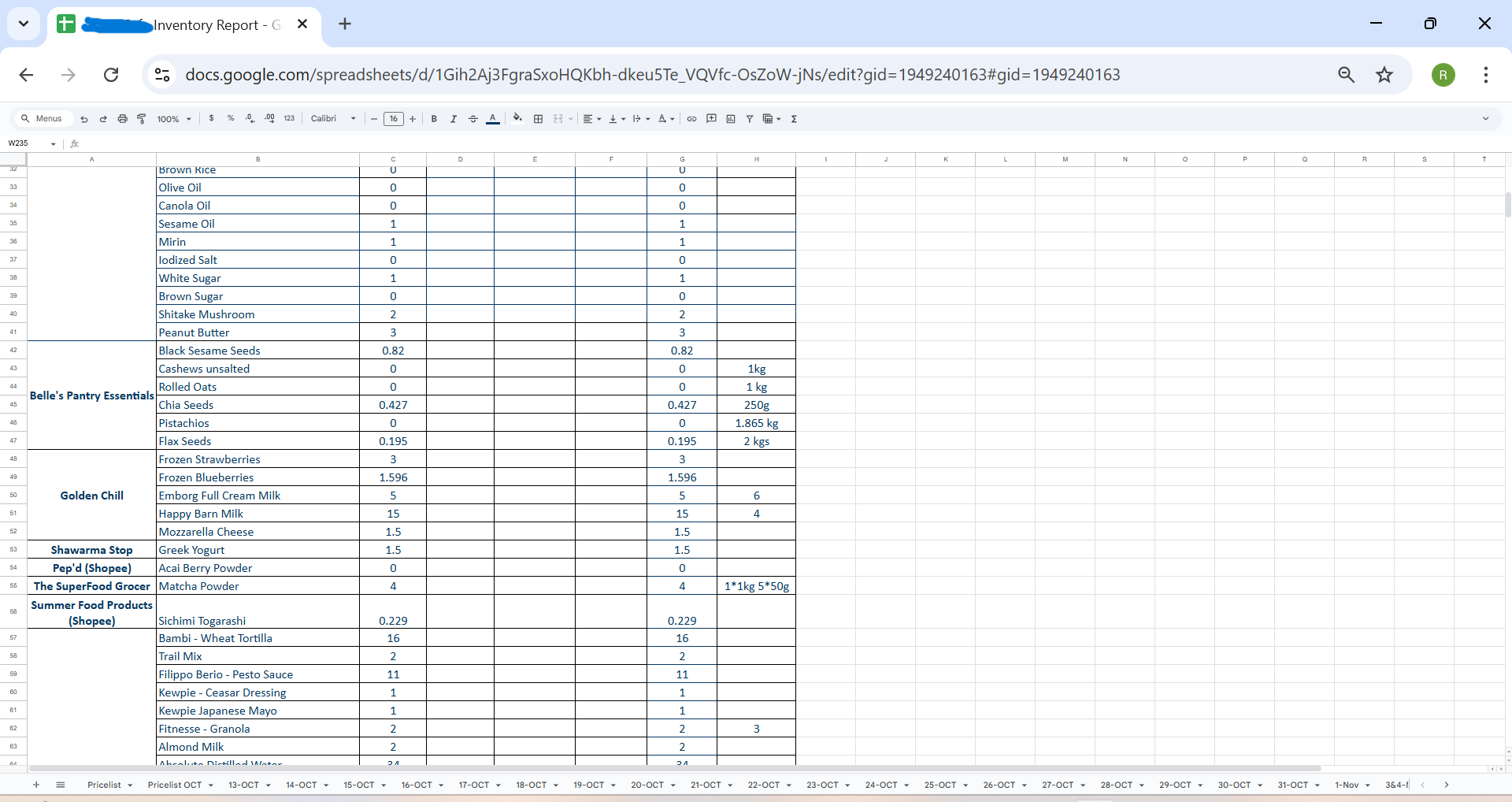1512x802 pixels.
Task: Close the Inventory Report browser tab
Action: tap(302, 24)
